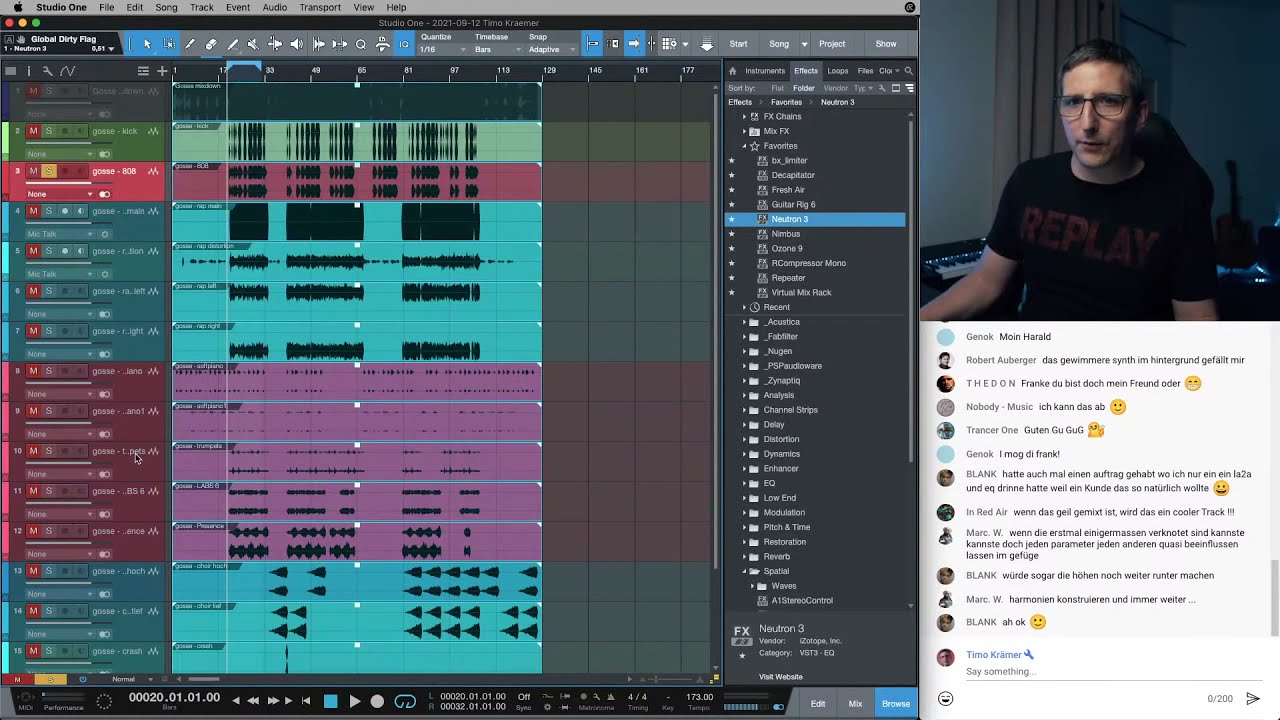Expand the Recent folder
Image resolution: width=1280 pixels, height=720 pixels.
click(744, 307)
